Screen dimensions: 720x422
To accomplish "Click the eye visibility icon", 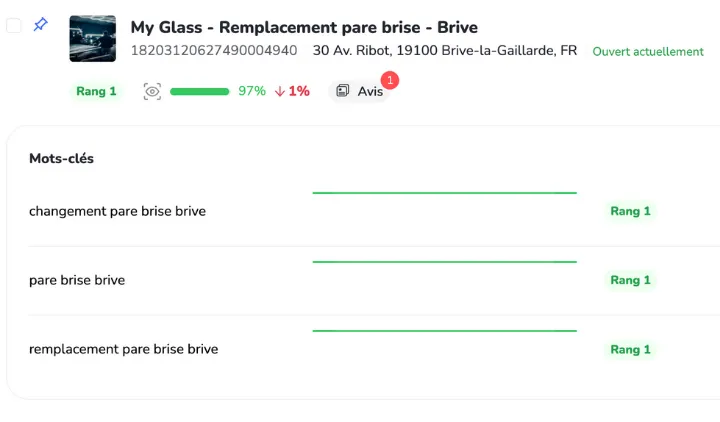I will 152,91.
